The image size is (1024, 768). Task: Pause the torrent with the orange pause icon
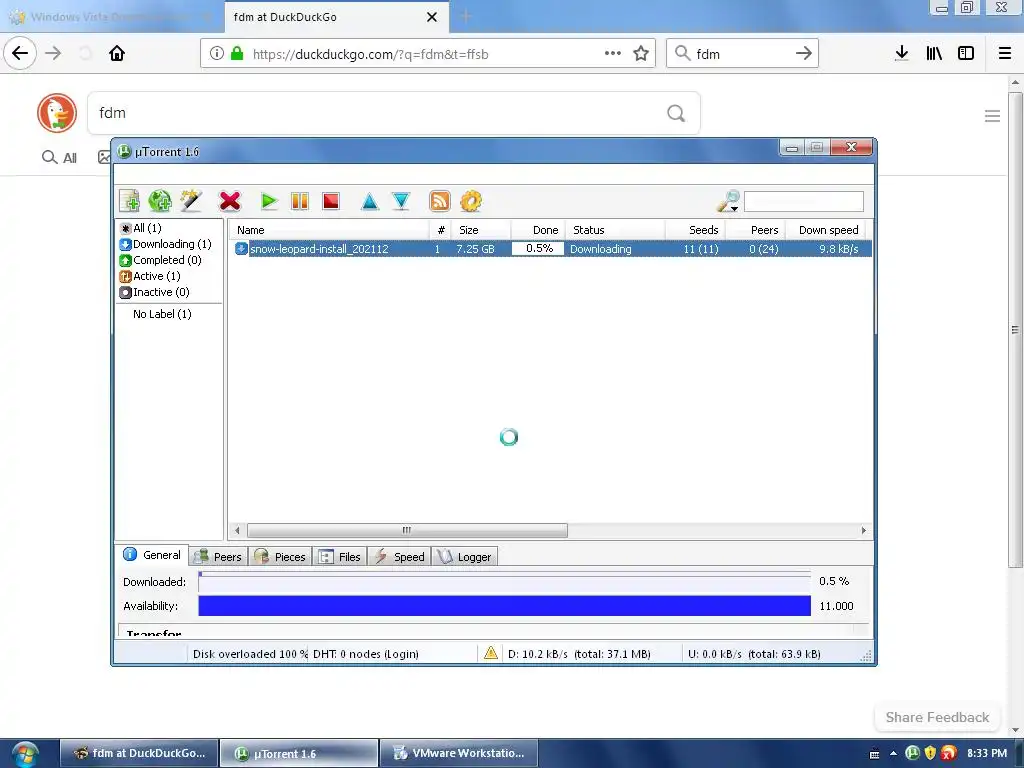click(300, 201)
